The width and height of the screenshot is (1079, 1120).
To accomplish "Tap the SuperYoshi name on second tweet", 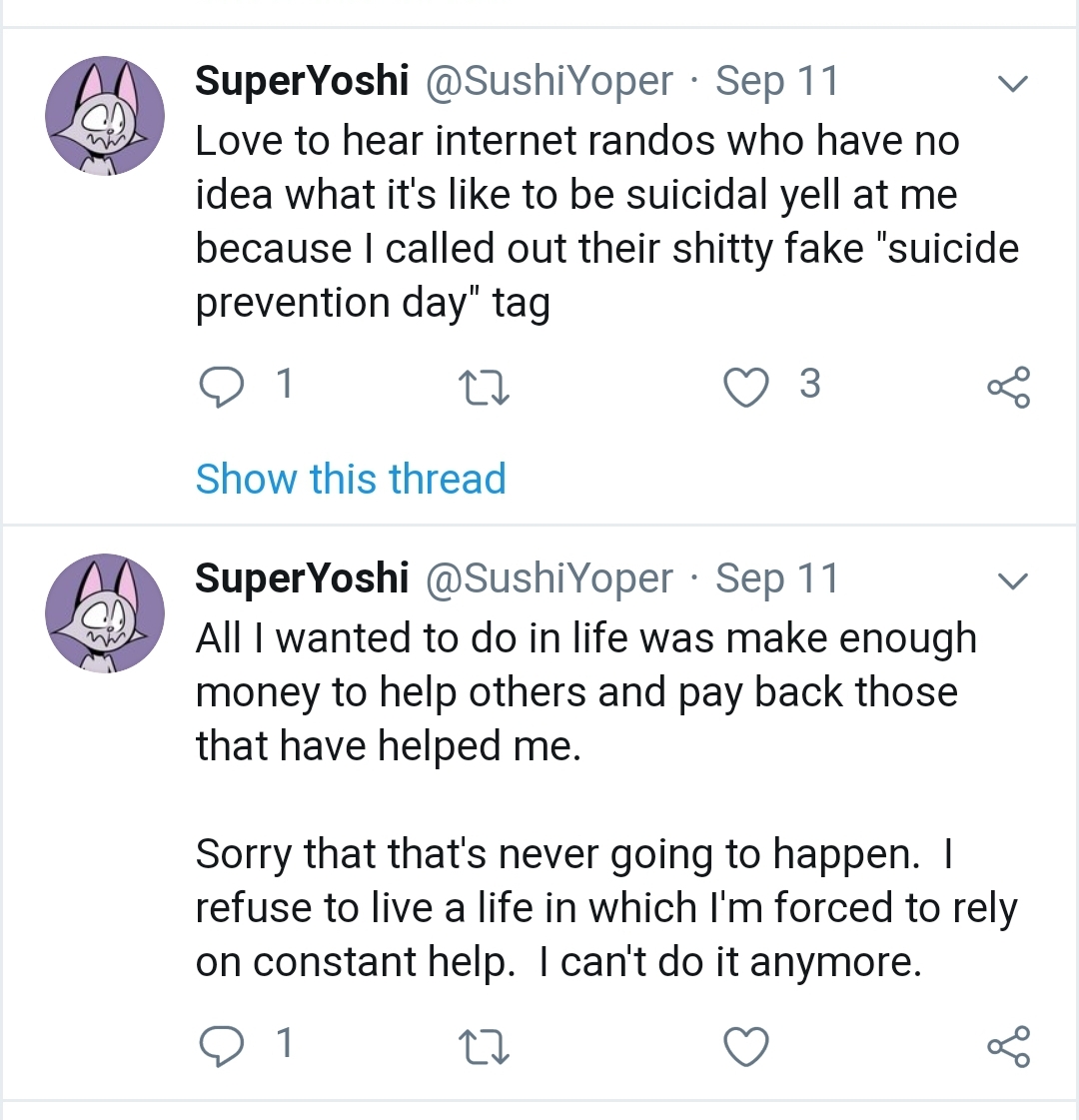I will (302, 577).
